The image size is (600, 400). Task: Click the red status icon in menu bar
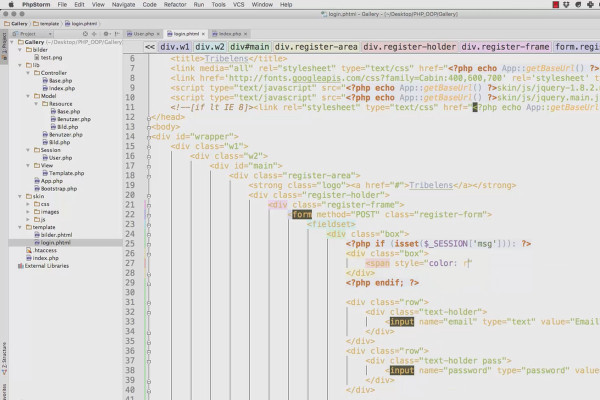click(556, 5)
